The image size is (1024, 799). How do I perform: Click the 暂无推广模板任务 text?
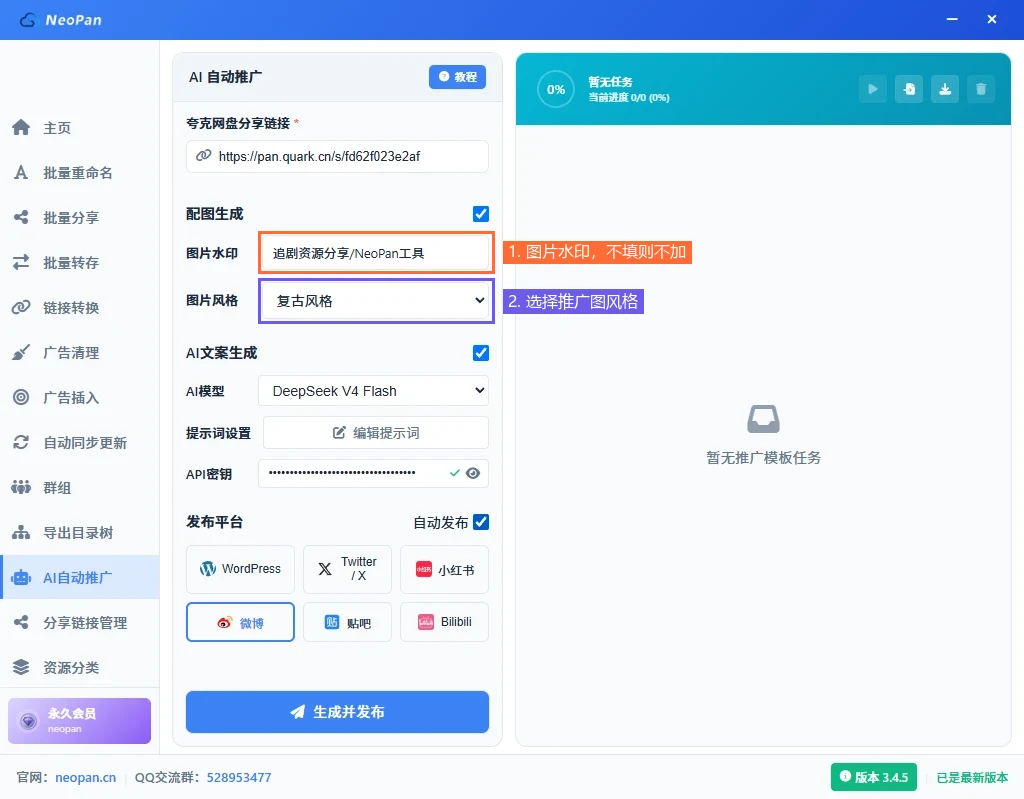tap(763, 457)
